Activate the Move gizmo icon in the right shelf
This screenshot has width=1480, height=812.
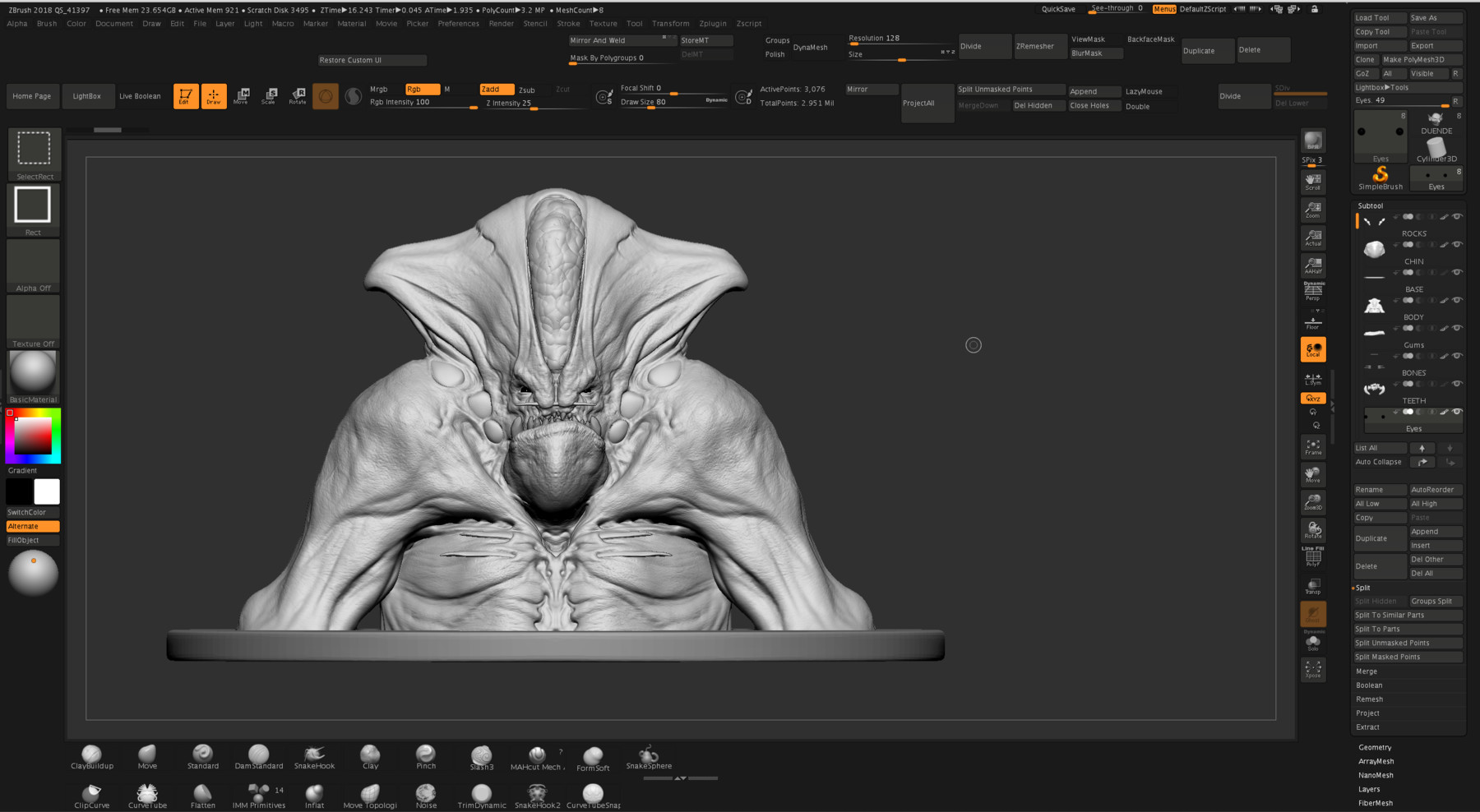[x=1312, y=474]
